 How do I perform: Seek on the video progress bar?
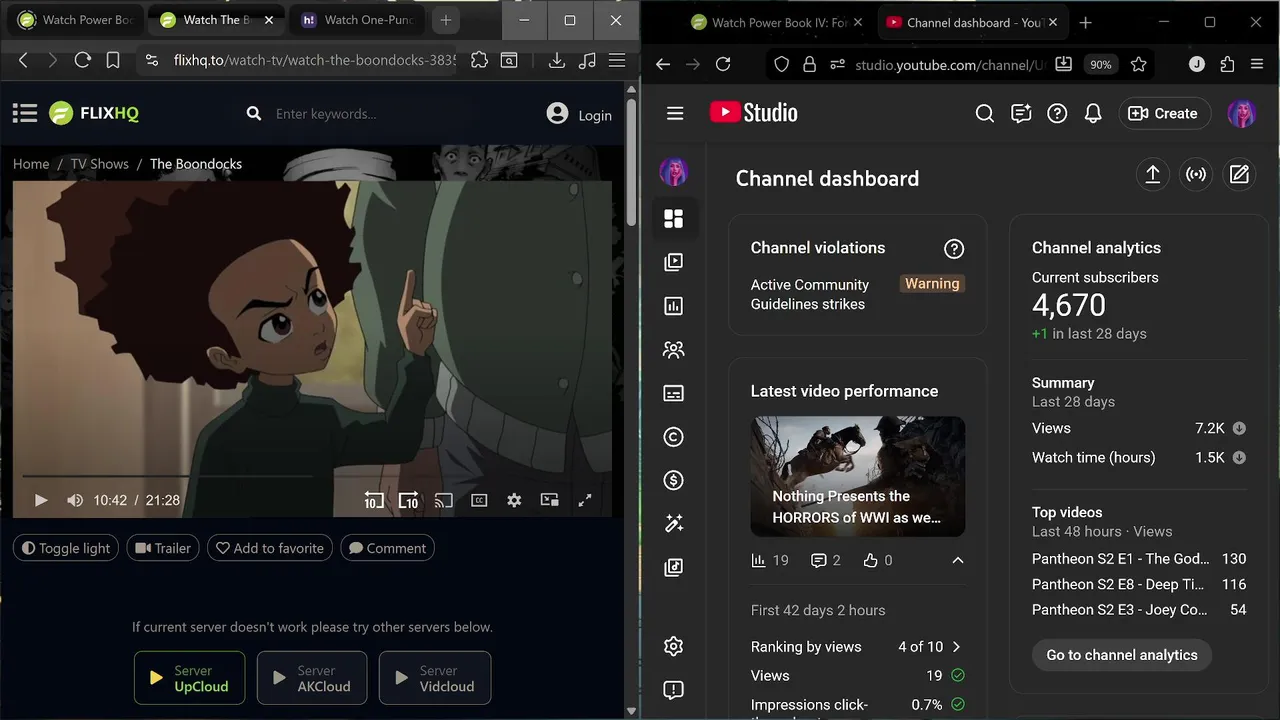click(x=312, y=476)
